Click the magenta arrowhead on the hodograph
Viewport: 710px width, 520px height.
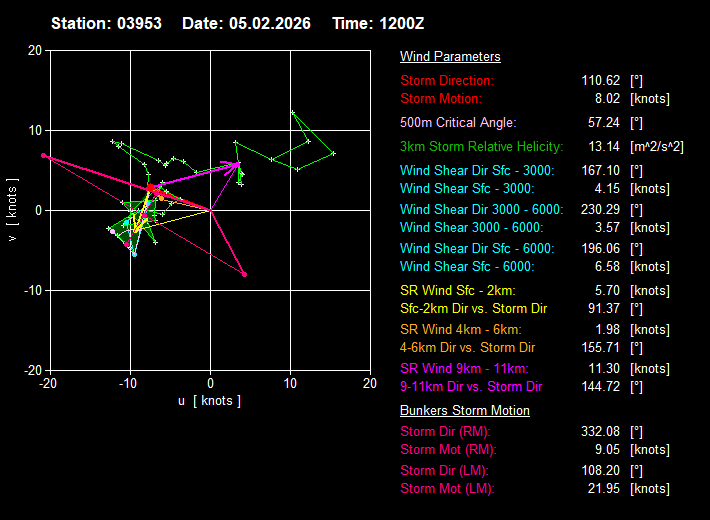[x=238, y=163]
